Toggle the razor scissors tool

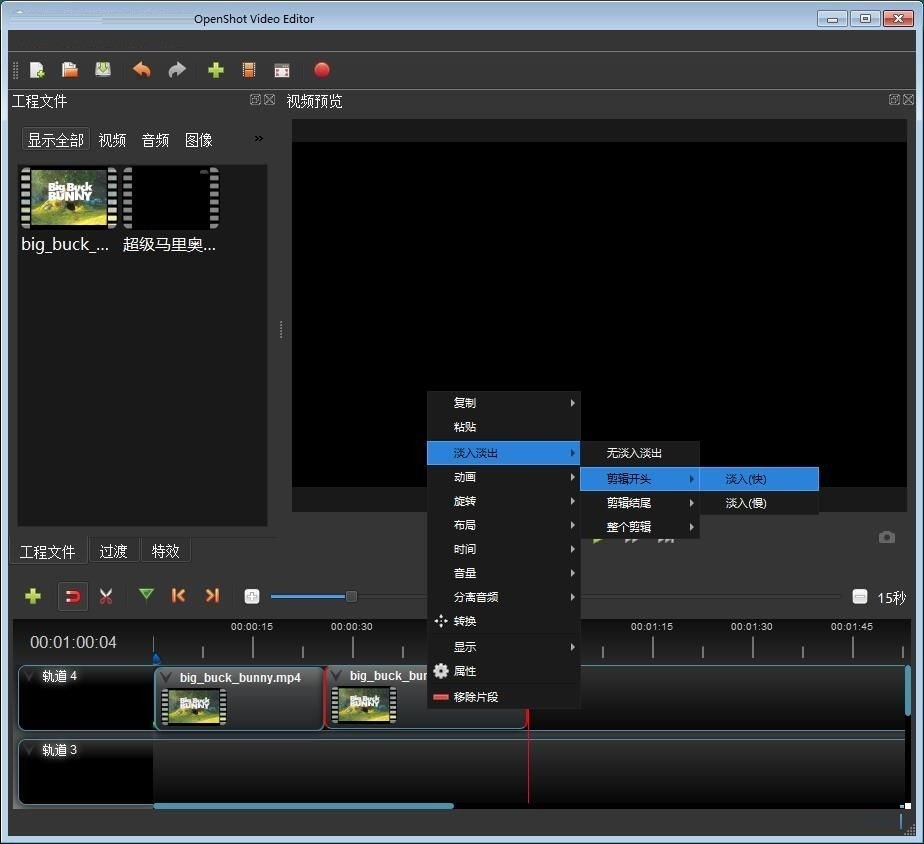[x=106, y=596]
